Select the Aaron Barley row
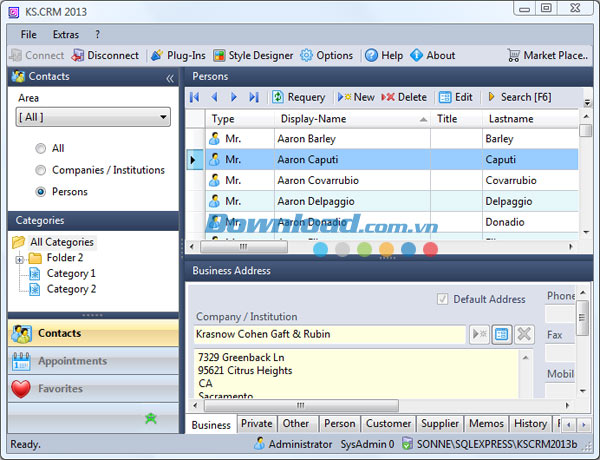The height and width of the screenshot is (460, 600). pos(391,139)
